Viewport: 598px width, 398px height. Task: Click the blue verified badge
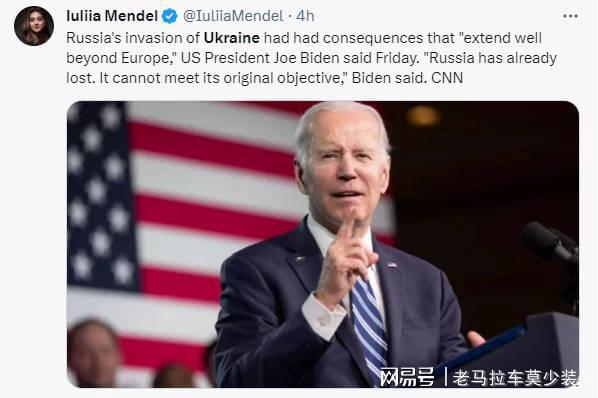pyautogui.click(x=170, y=16)
